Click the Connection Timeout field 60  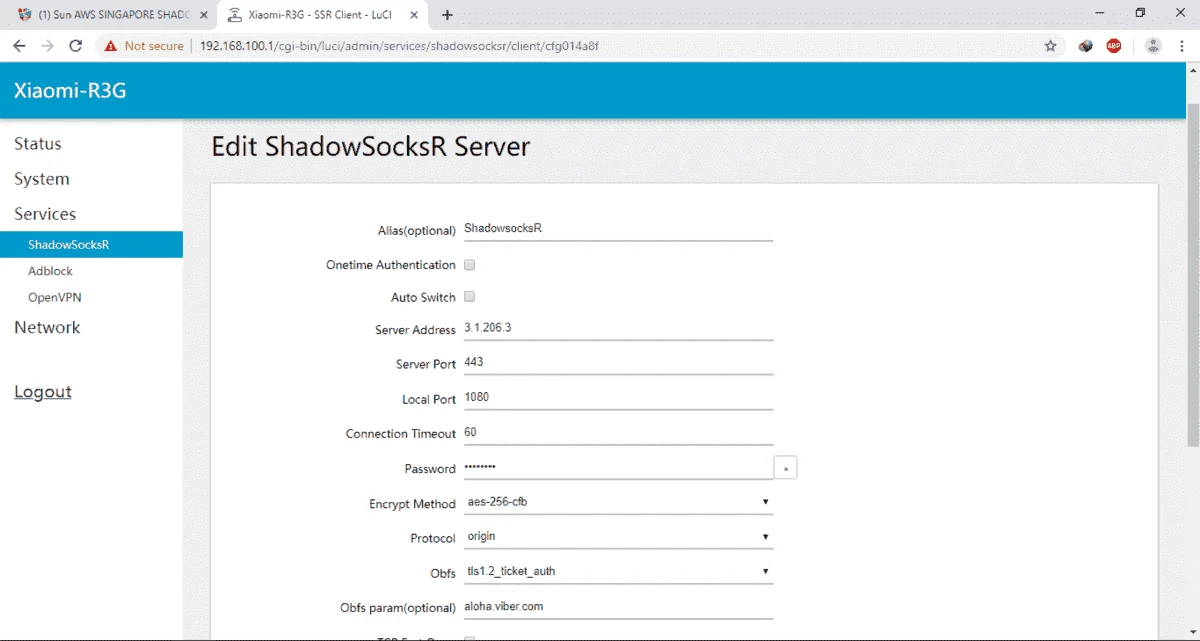(618, 432)
